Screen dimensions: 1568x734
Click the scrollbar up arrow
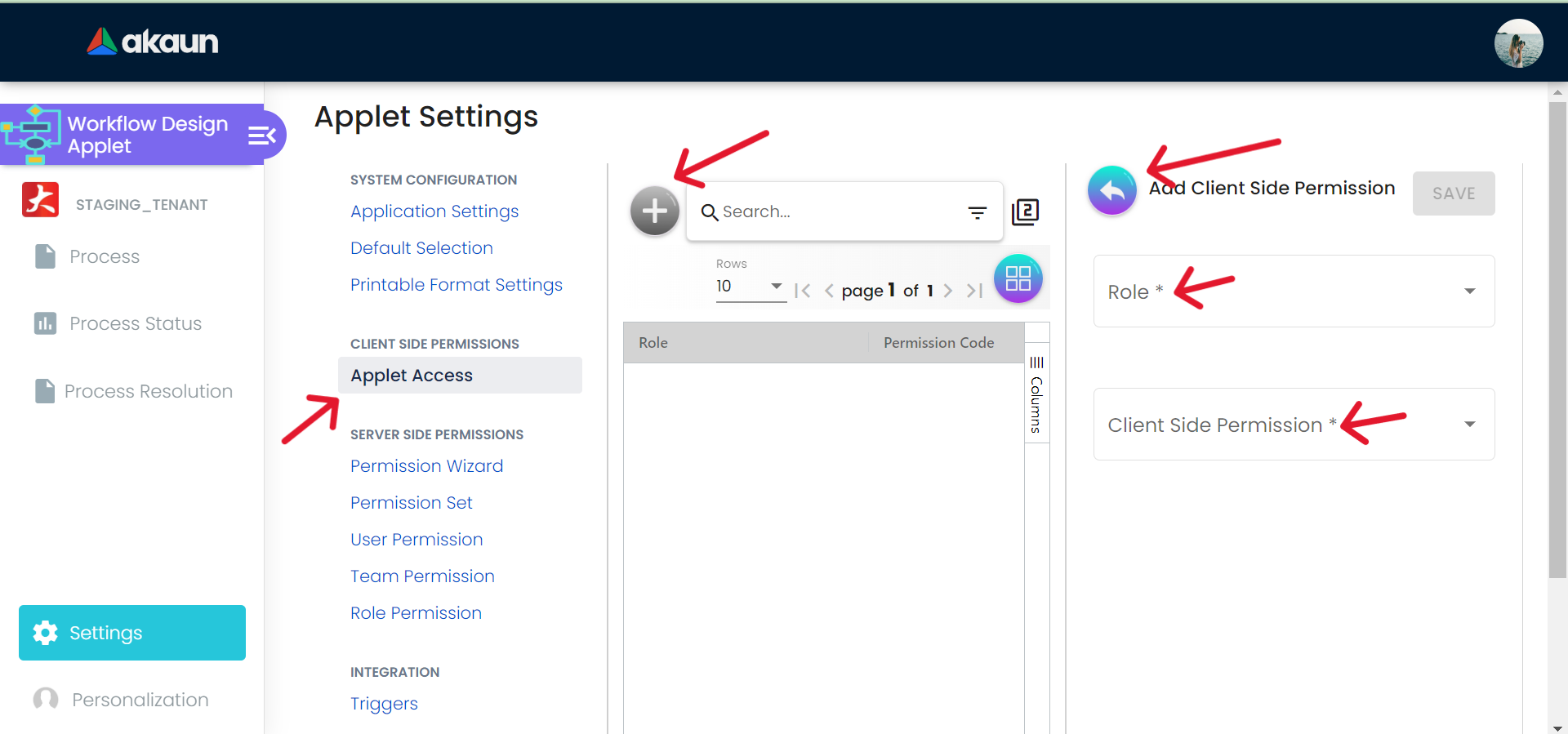pos(1557,91)
